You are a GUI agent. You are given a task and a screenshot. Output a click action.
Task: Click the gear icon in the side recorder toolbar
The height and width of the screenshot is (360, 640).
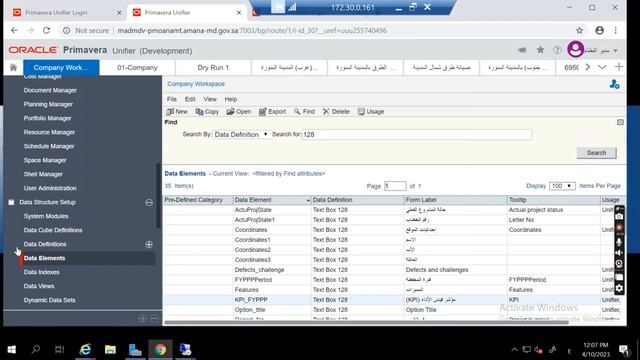(619, 289)
